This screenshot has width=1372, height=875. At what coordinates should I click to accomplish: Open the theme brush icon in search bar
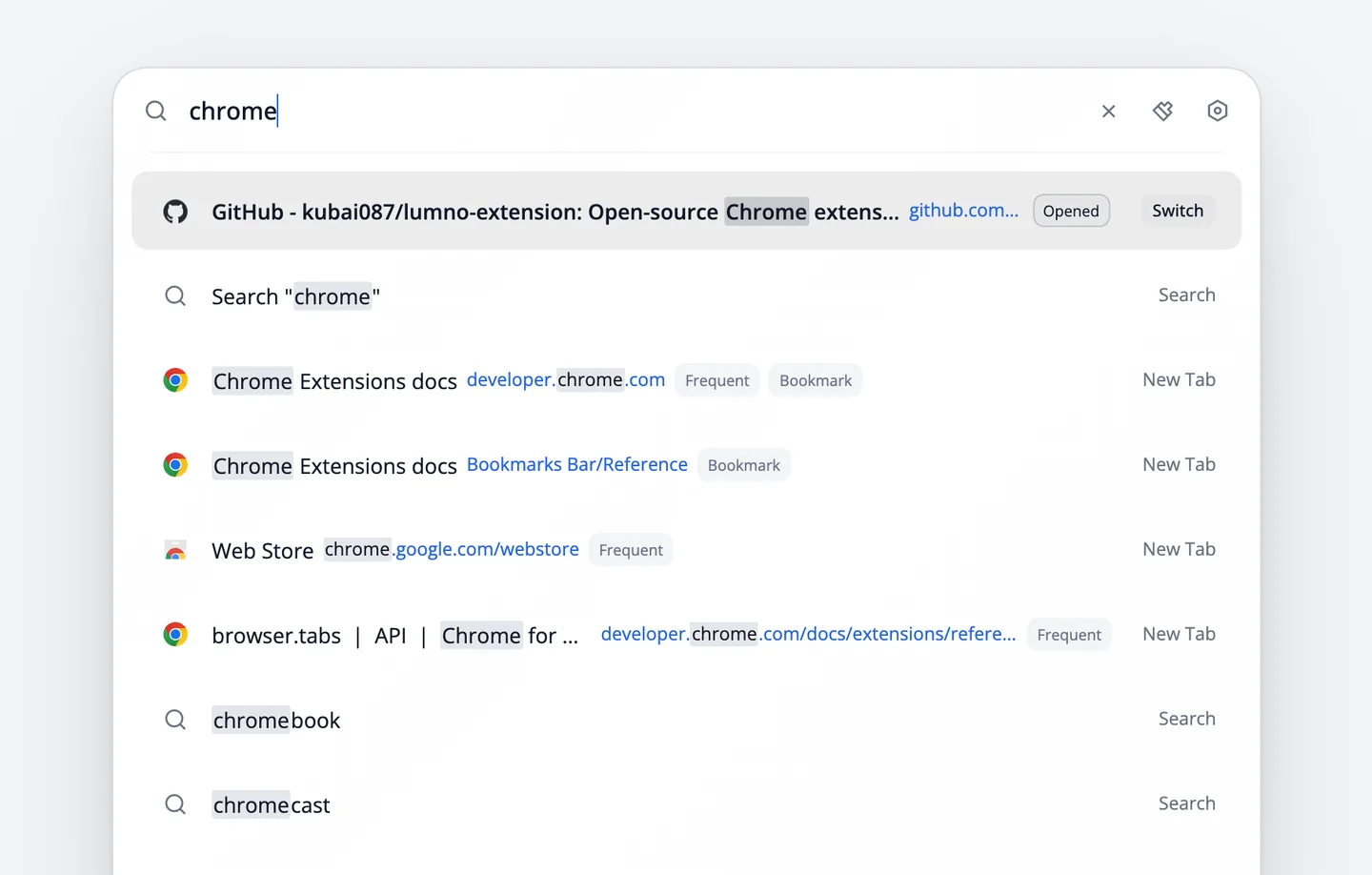tap(1162, 112)
